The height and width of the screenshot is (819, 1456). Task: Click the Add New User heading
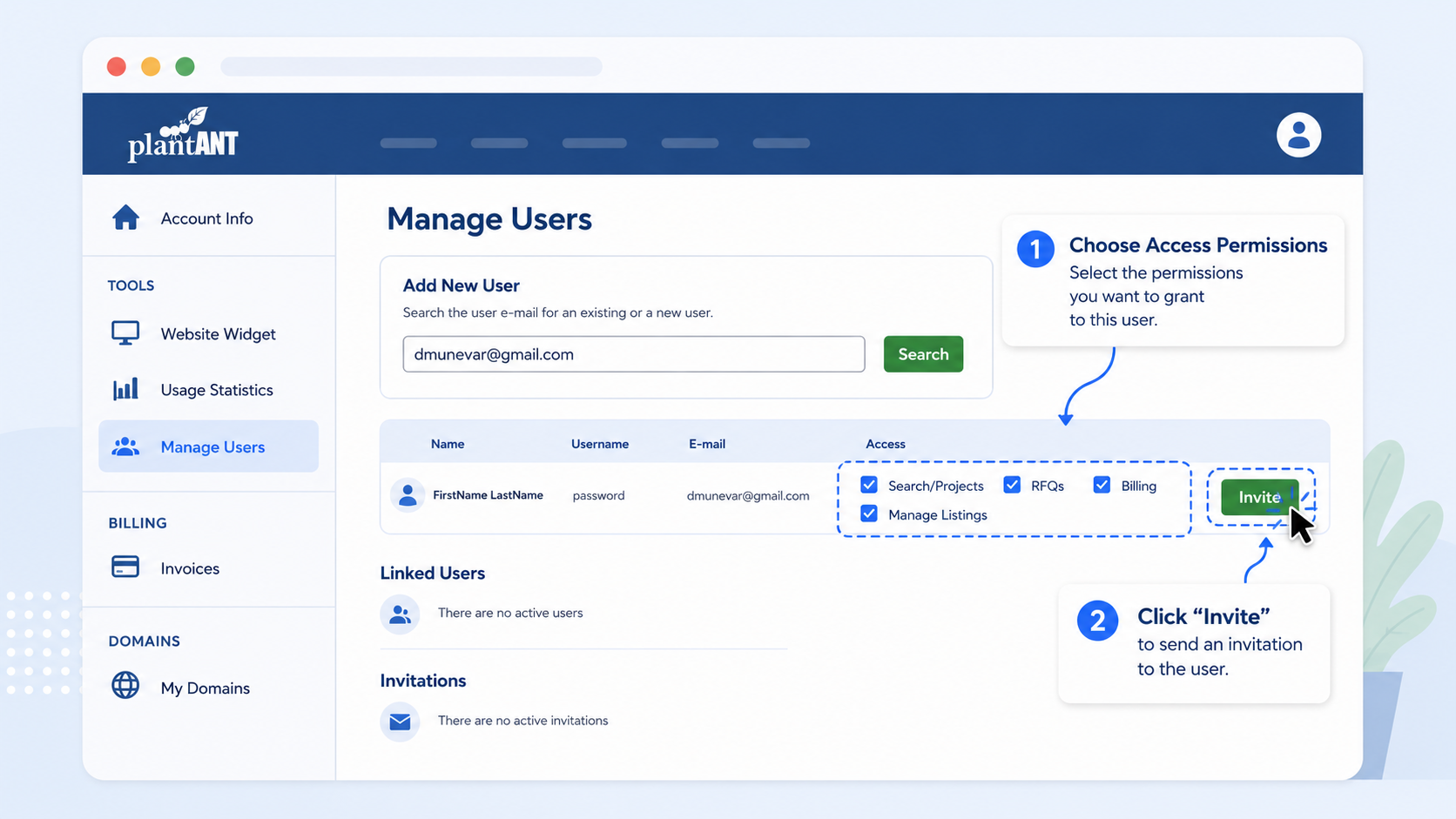tap(461, 285)
